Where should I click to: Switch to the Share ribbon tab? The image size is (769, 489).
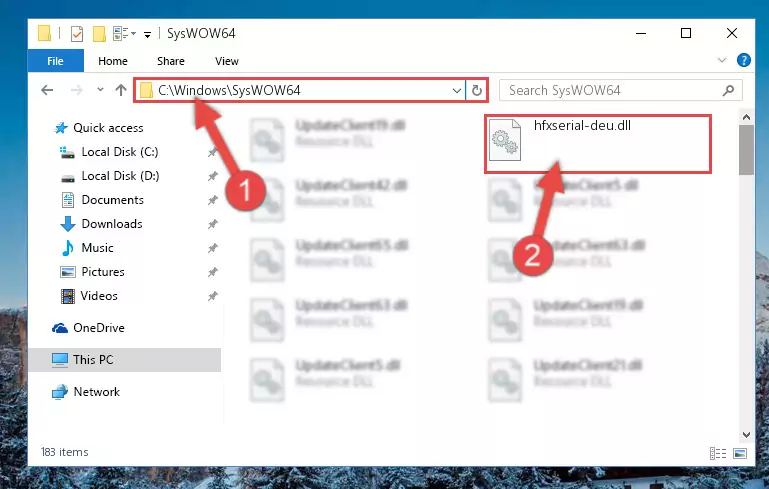coord(171,61)
